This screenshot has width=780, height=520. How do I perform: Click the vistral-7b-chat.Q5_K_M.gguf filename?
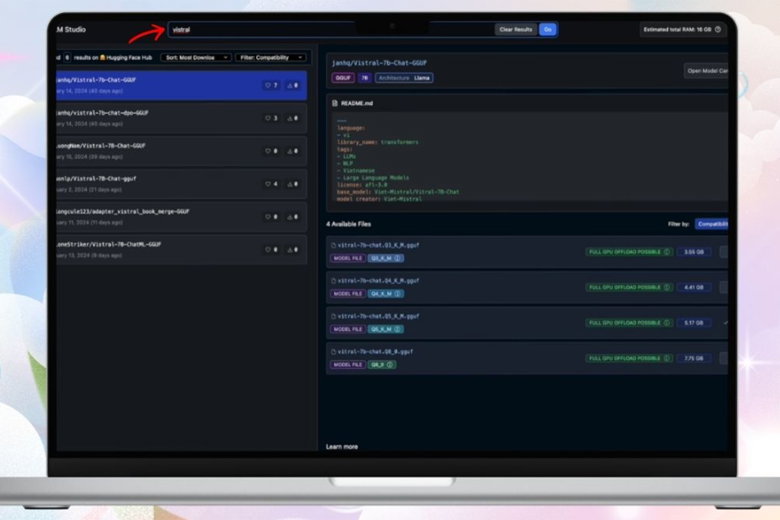coord(378,316)
